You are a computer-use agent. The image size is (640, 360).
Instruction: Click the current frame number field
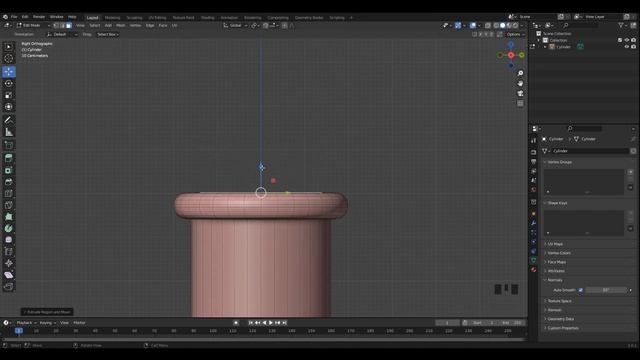point(447,323)
